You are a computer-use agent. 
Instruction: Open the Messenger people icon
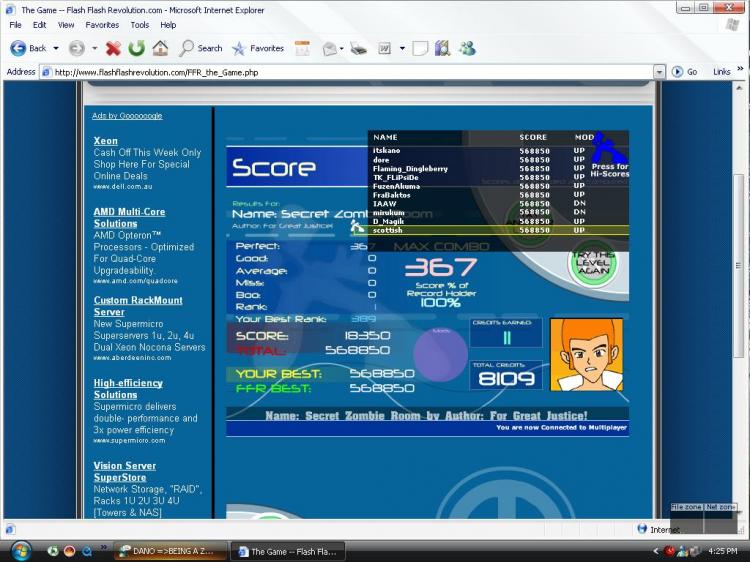467,48
